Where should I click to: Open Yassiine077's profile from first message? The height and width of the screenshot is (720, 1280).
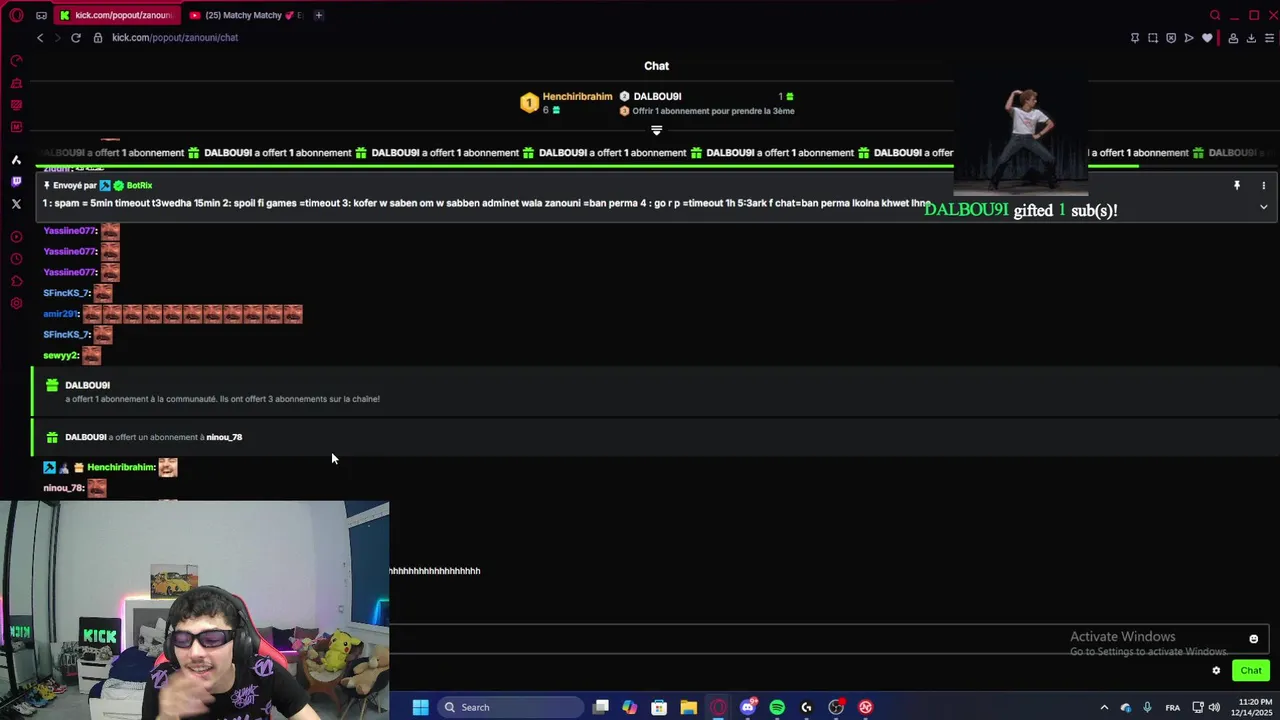click(70, 231)
